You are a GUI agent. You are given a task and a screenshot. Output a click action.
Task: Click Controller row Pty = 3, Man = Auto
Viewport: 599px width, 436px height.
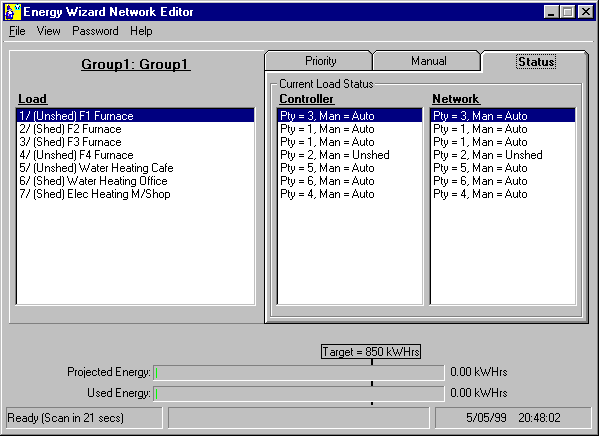350,116
